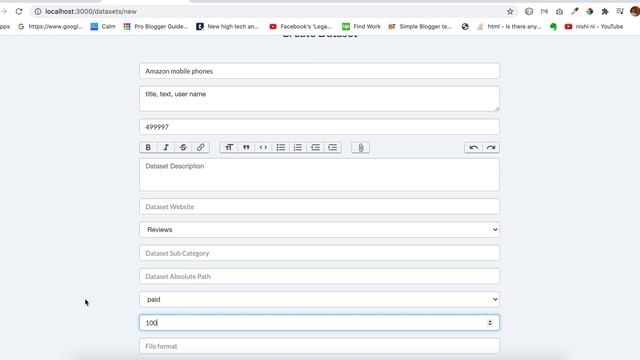
Task: Open the camera extension icon
Action: click(x=559, y=11)
